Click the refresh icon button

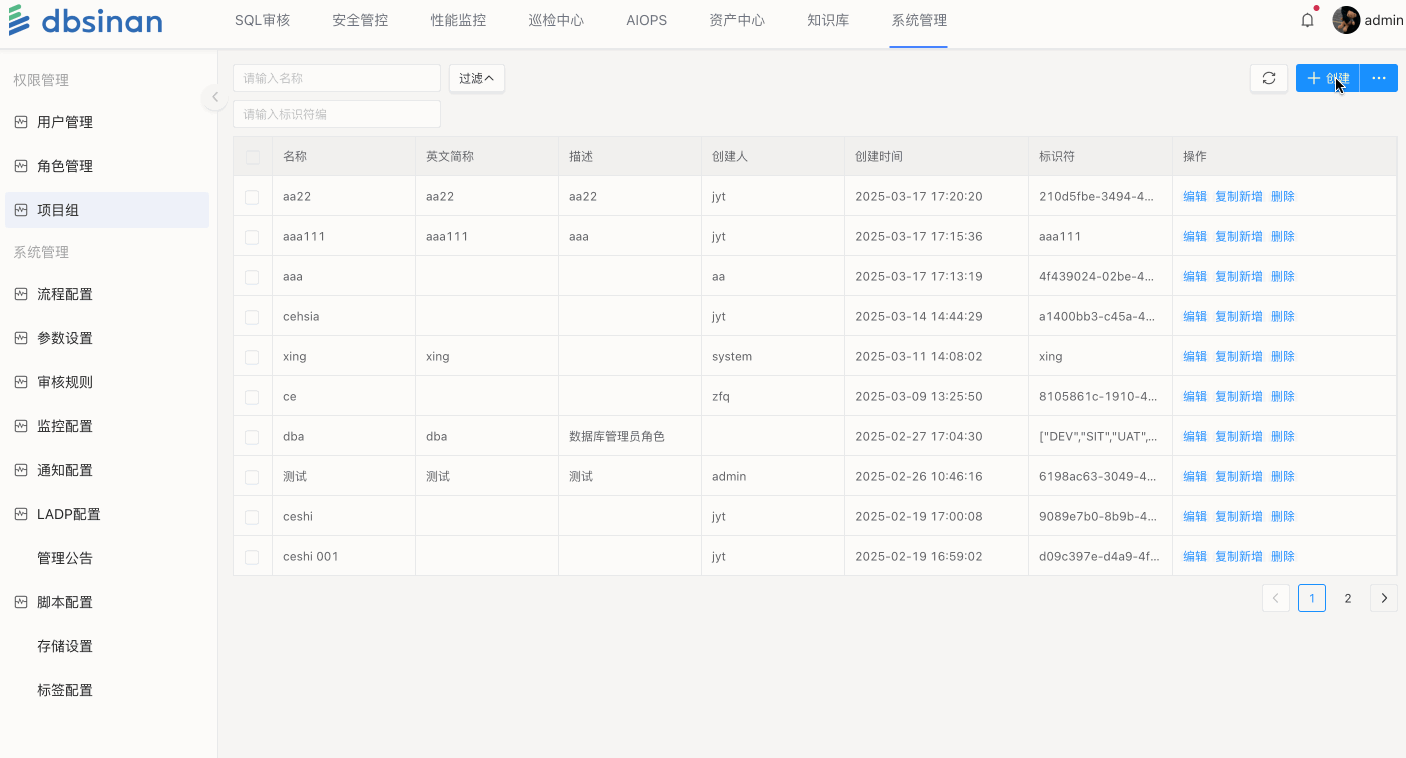point(1268,78)
